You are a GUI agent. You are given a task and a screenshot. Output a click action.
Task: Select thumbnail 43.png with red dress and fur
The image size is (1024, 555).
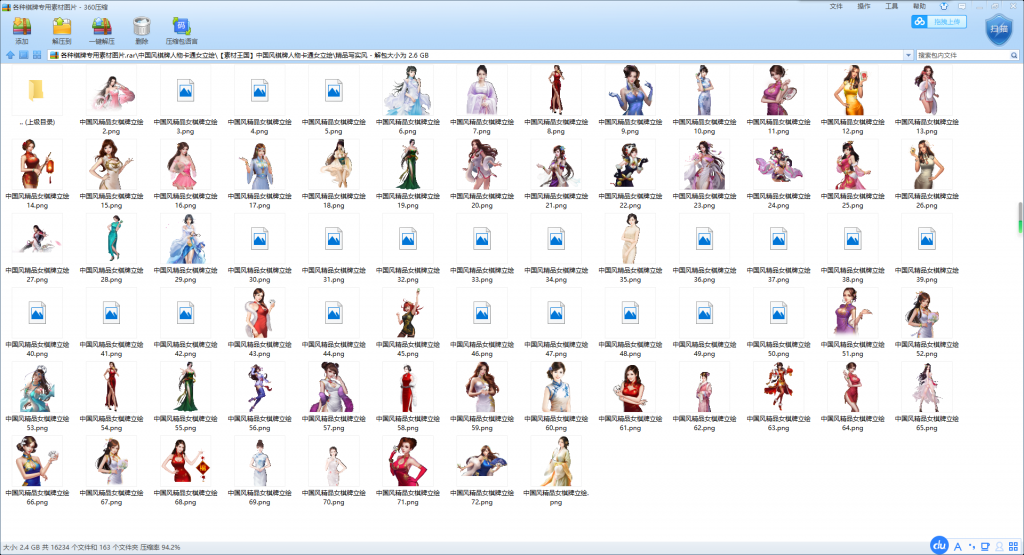tap(259, 313)
